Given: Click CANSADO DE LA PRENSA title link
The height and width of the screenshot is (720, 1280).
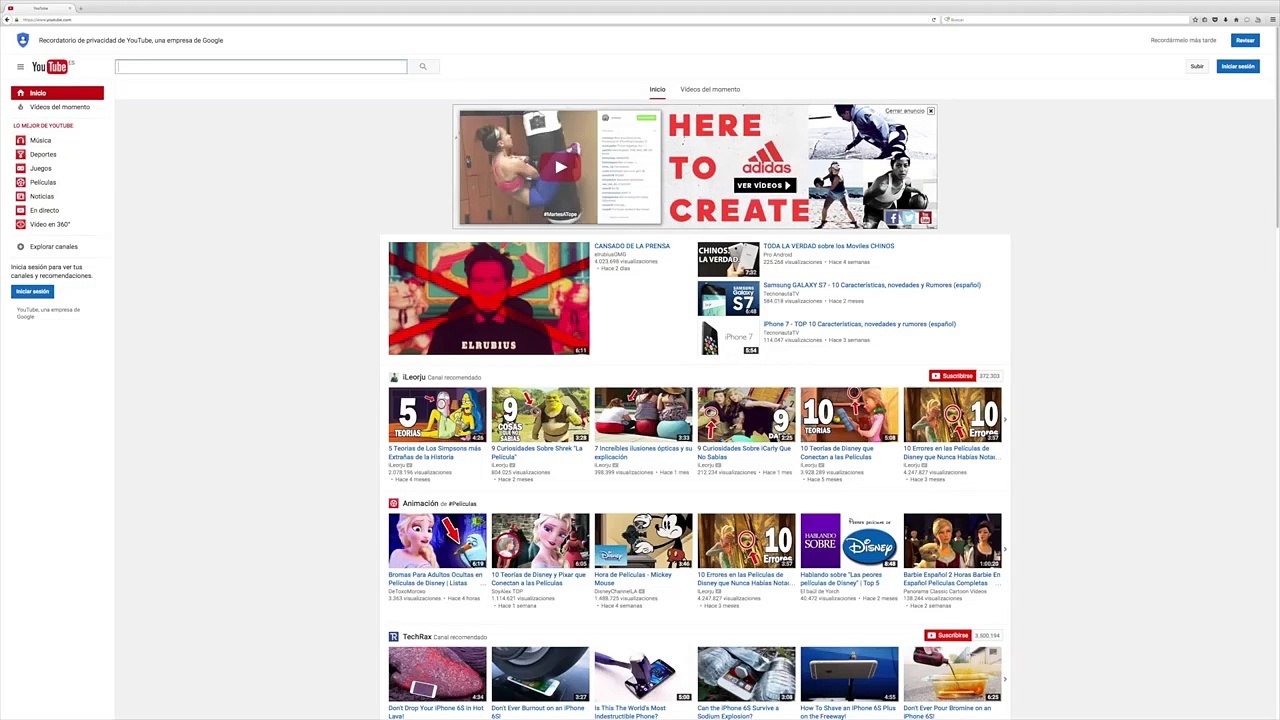Looking at the screenshot, I should click(632, 246).
